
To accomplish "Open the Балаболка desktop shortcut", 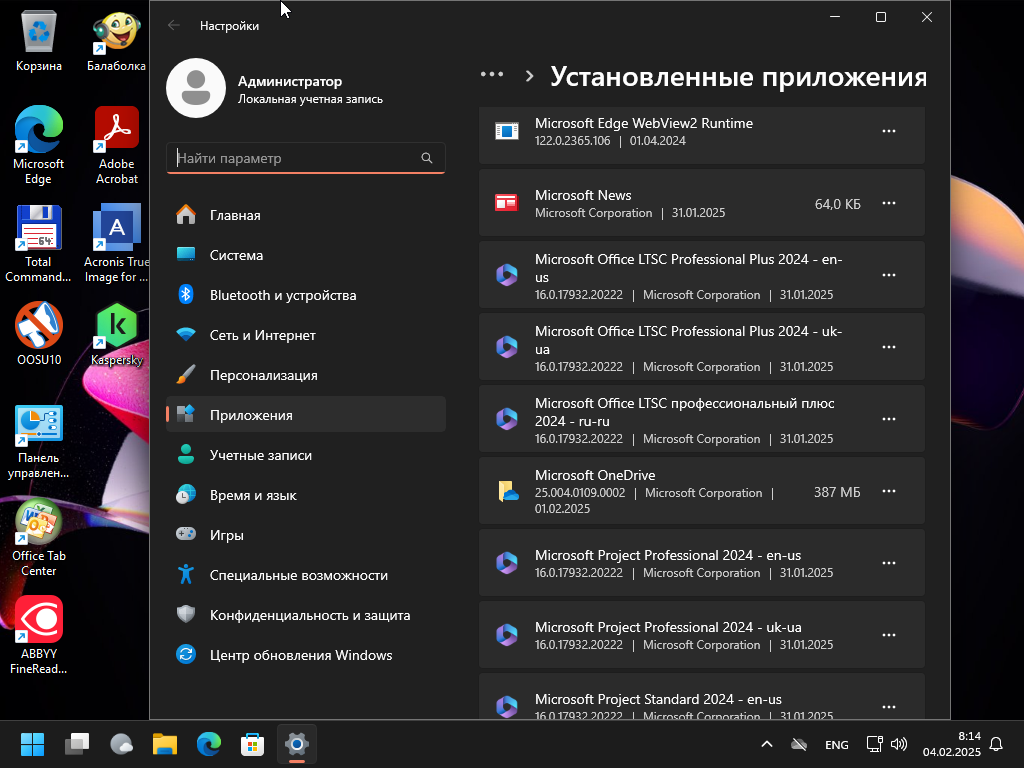I will click(116, 40).
